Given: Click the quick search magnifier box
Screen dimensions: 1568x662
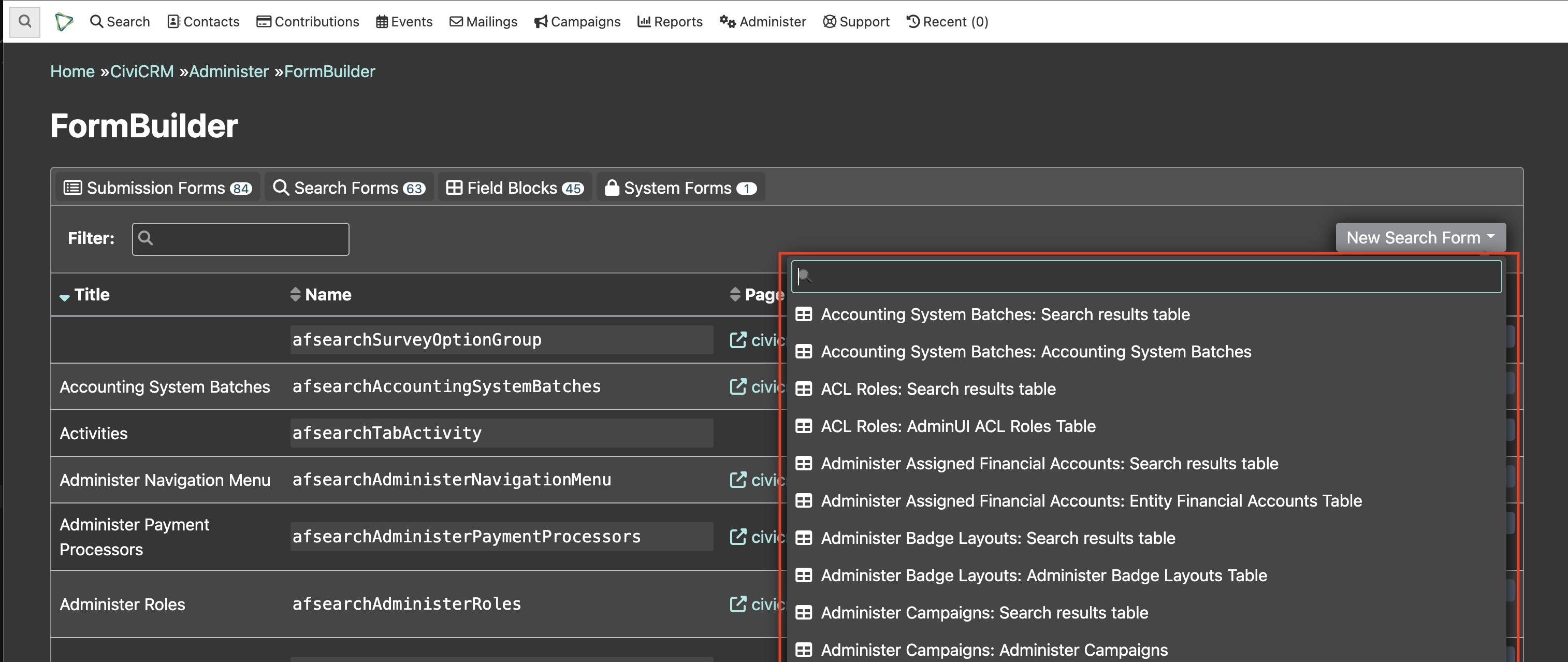Looking at the screenshot, I should [25, 22].
